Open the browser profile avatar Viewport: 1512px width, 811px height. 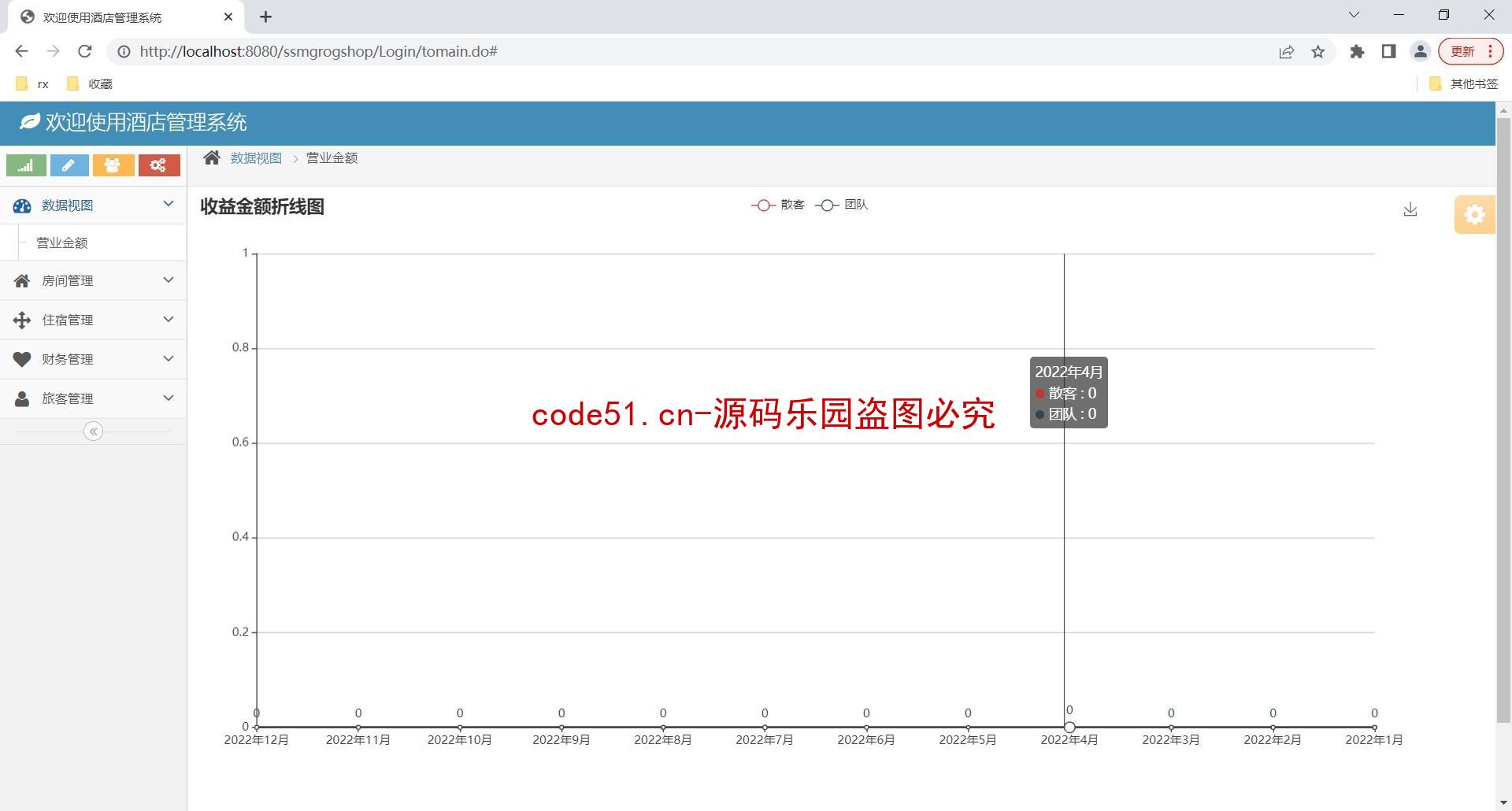pos(1420,52)
